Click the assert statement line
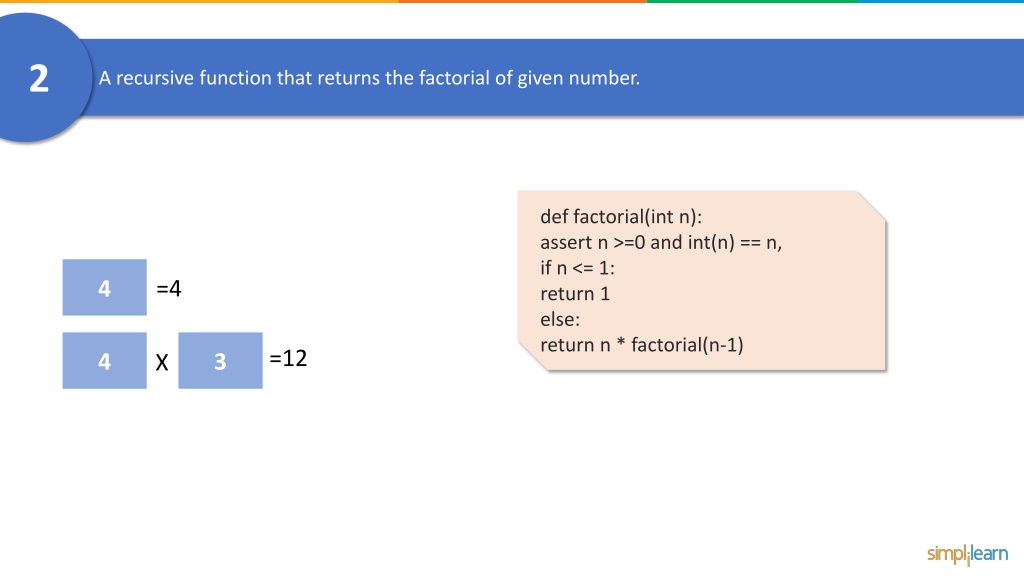1024x576 pixels. point(661,242)
